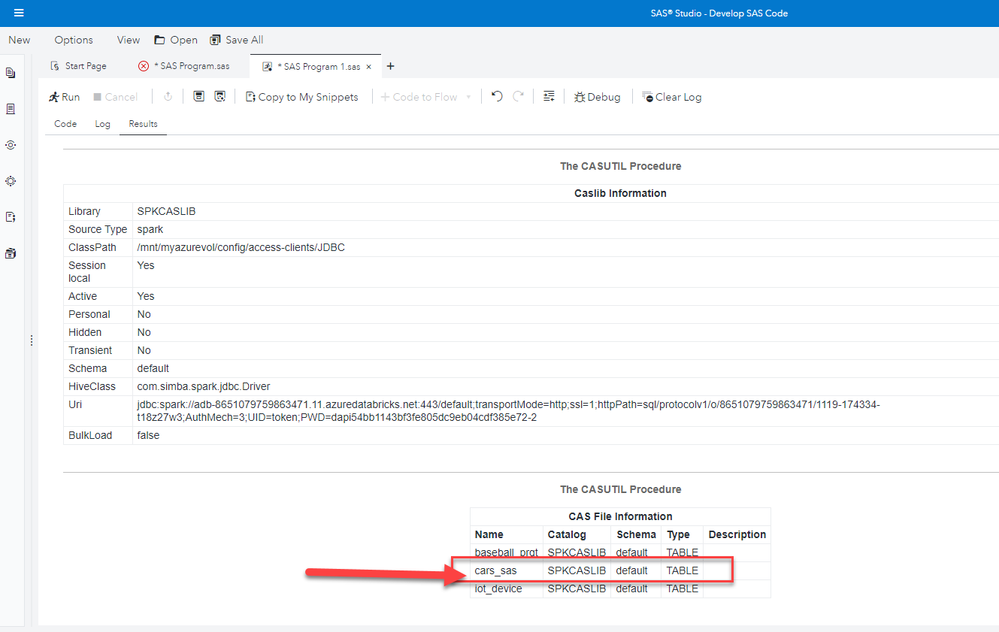Click the 'spark' source type value
Image resolution: width=999 pixels, height=632 pixels.
pyautogui.click(x=150, y=229)
